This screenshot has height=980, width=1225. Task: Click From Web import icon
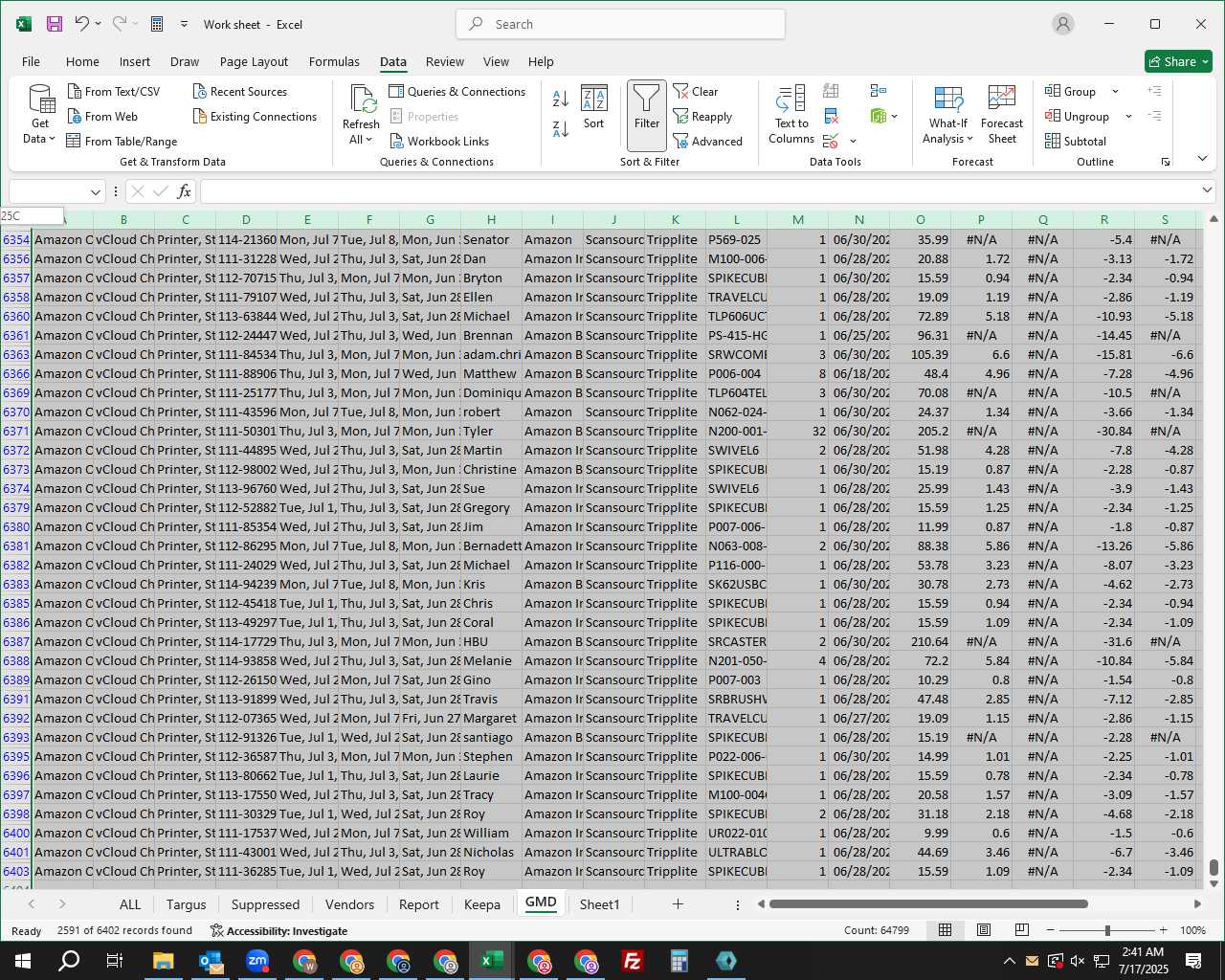tap(75, 116)
